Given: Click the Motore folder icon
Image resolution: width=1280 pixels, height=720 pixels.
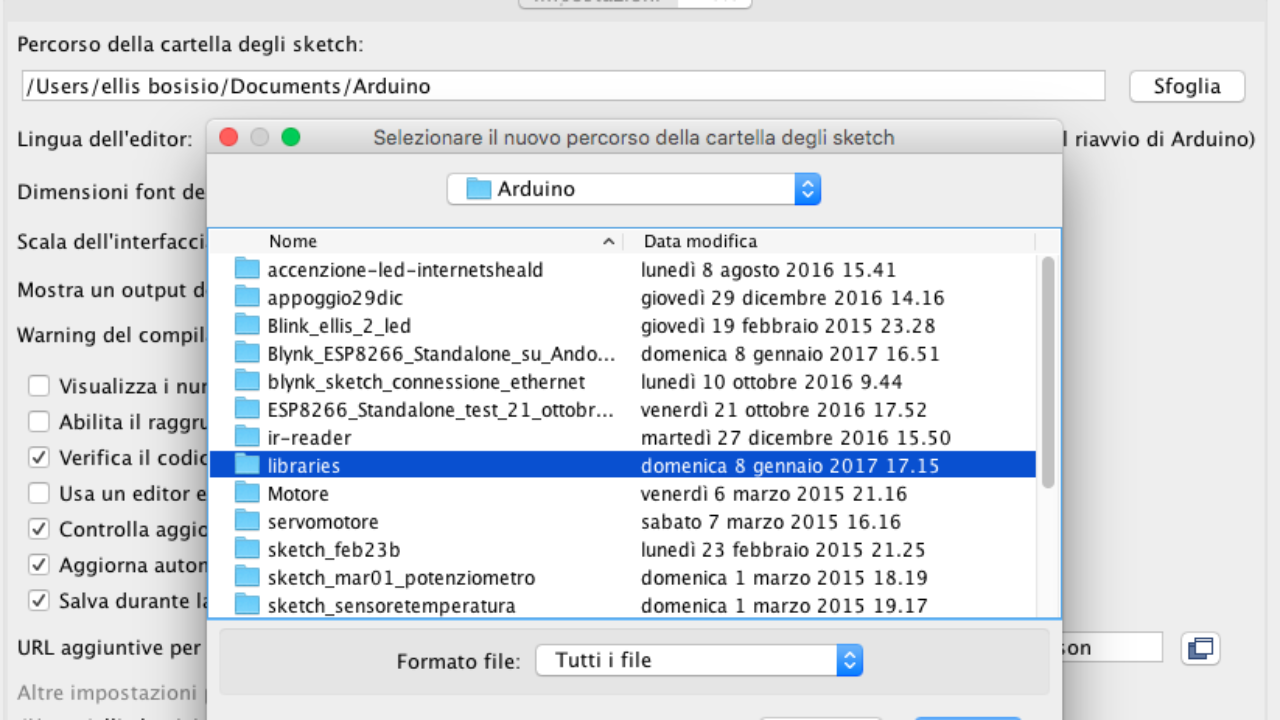Looking at the screenshot, I should [x=246, y=494].
